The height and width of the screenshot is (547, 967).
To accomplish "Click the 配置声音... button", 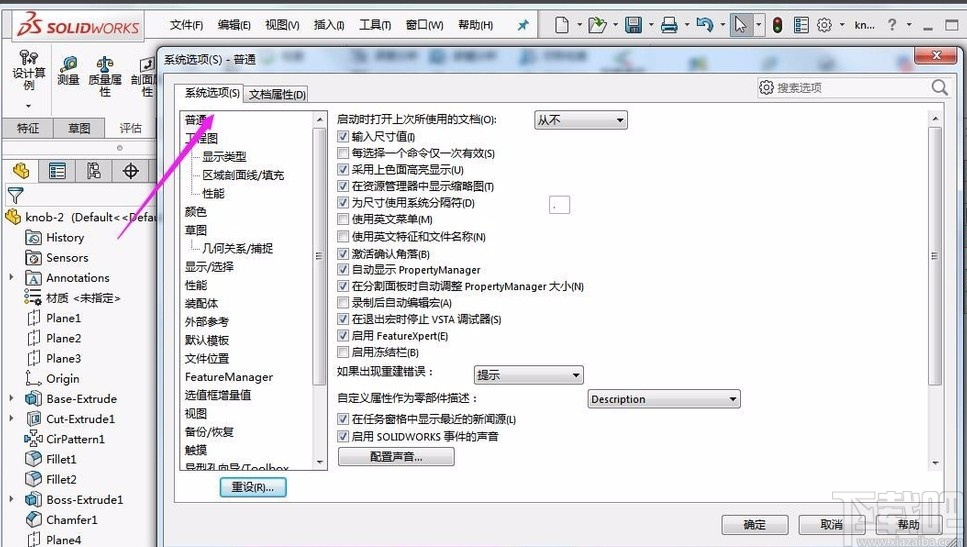I will tap(396, 457).
